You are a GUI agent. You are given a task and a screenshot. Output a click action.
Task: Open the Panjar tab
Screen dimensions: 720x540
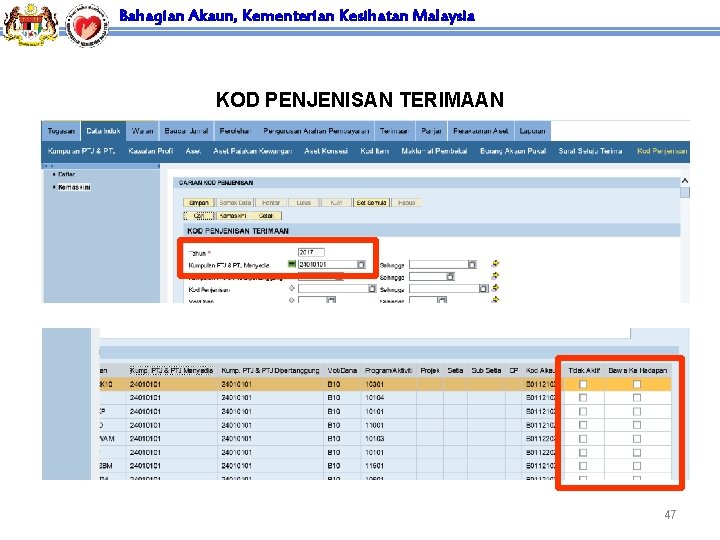[431, 131]
